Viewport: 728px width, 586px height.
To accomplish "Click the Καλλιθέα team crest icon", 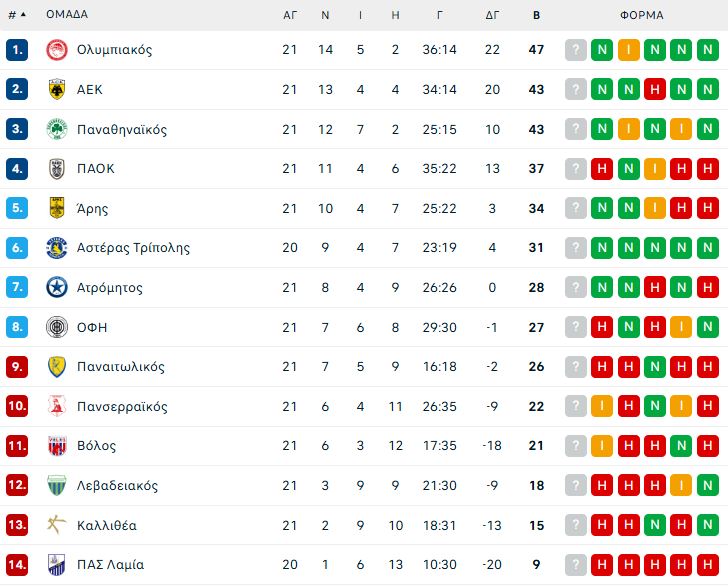I will pos(56,525).
